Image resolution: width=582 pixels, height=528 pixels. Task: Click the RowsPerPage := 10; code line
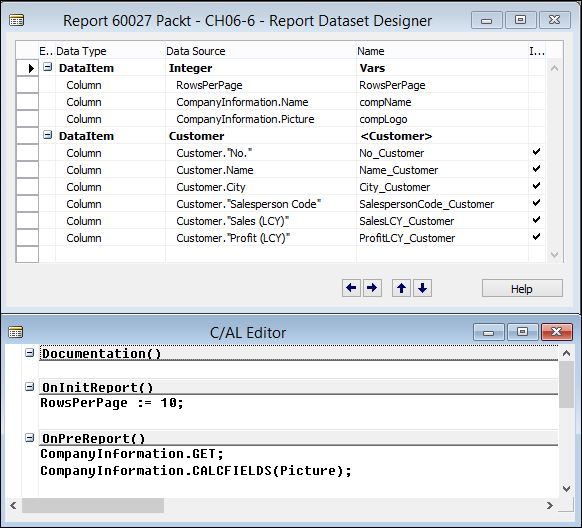click(112, 403)
